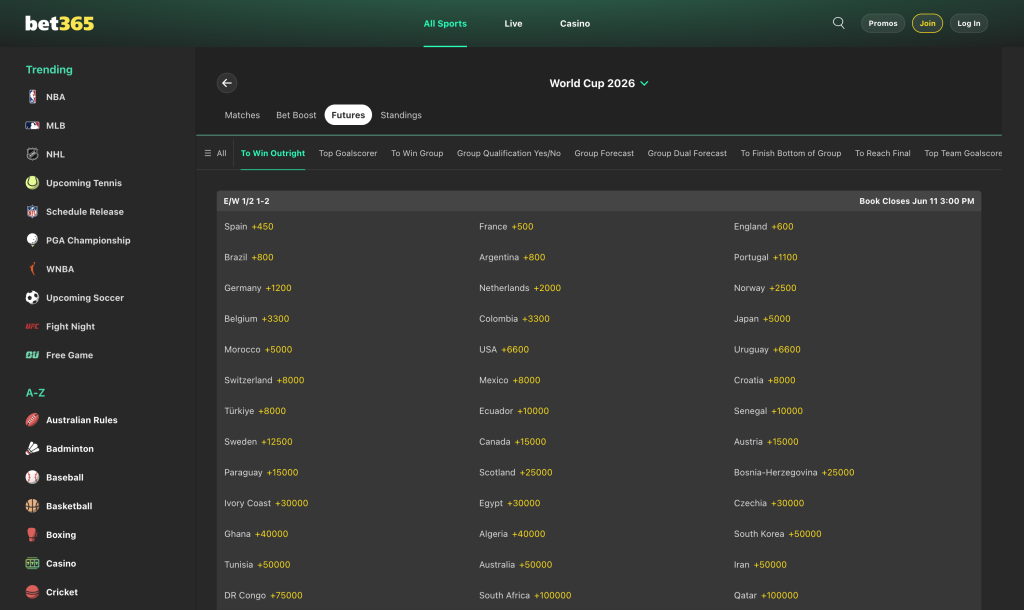
Task: Open Group Qualification Yes/No tab
Action: (x=509, y=153)
